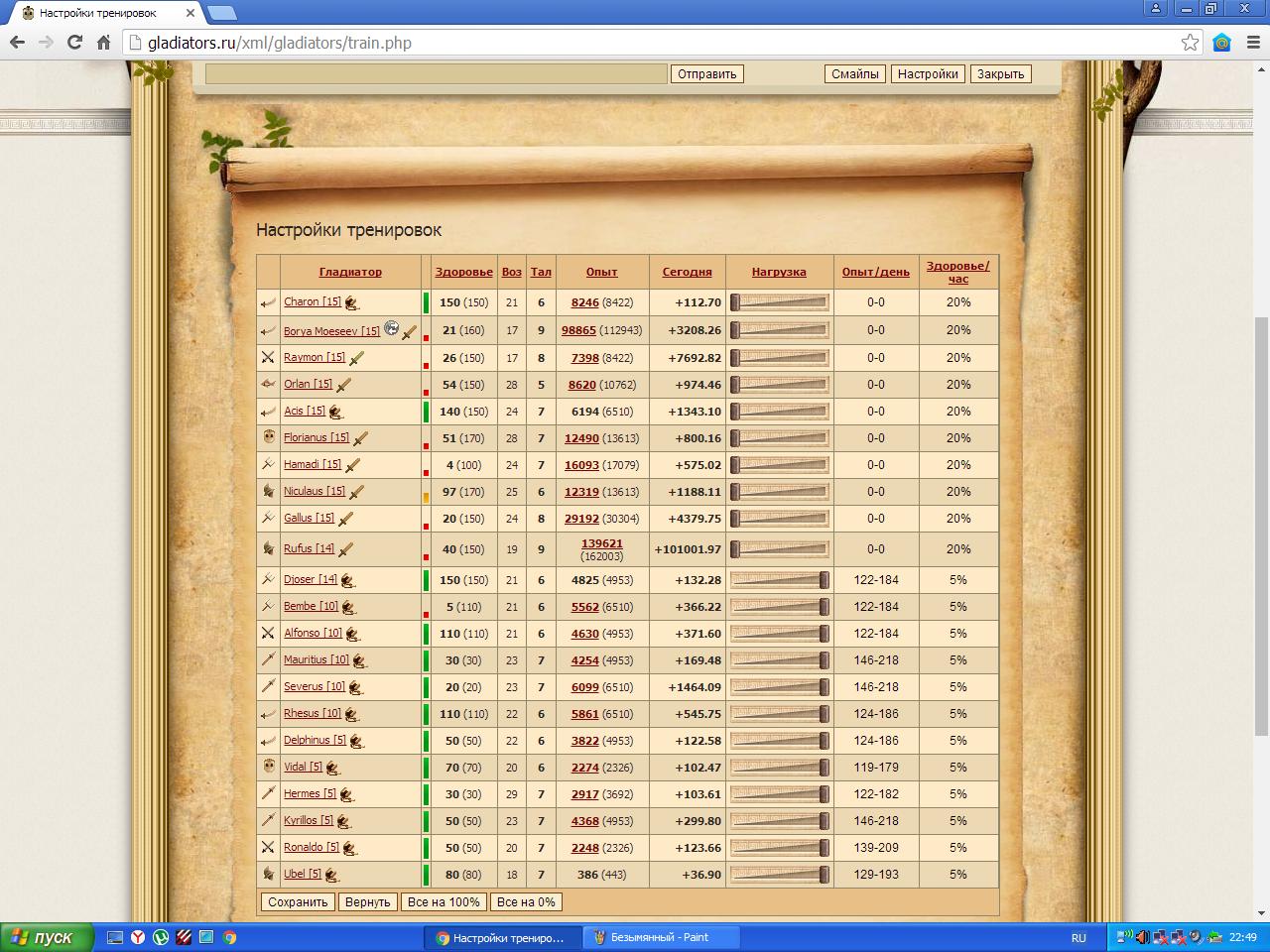Click the crossed swords icon in Alfonso row
The width and height of the screenshot is (1270, 952).
[x=268, y=633]
